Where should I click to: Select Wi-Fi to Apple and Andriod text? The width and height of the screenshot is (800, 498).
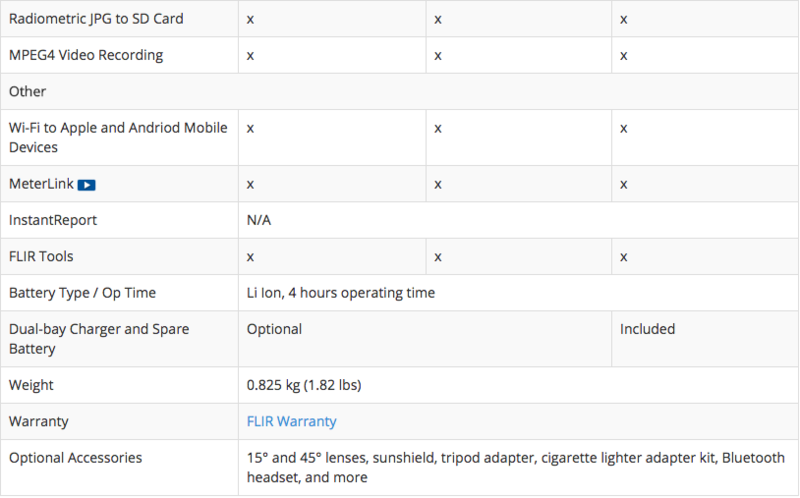118,128
